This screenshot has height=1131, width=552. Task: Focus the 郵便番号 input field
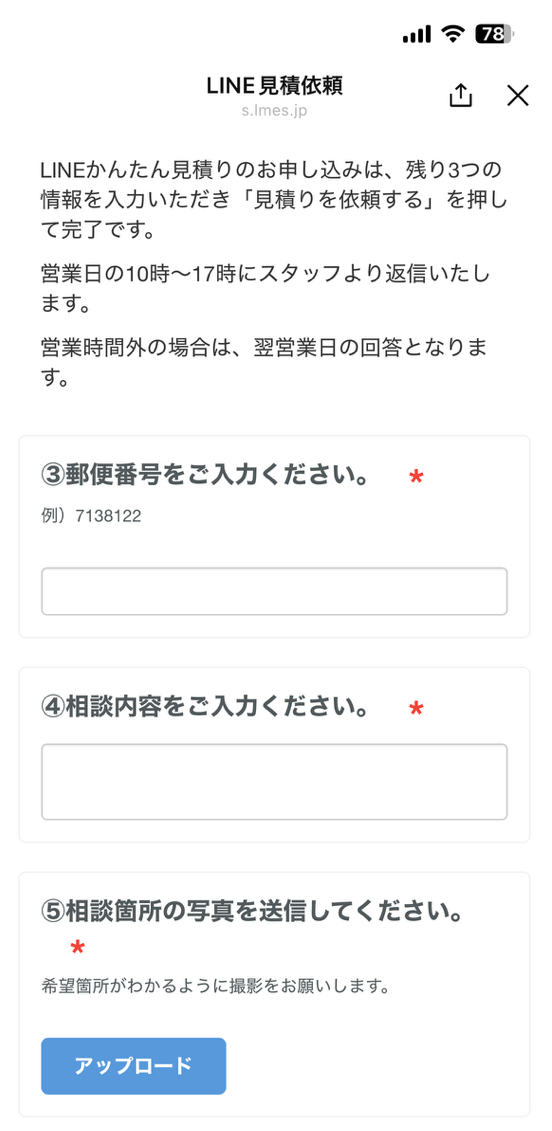click(x=274, y=591)
